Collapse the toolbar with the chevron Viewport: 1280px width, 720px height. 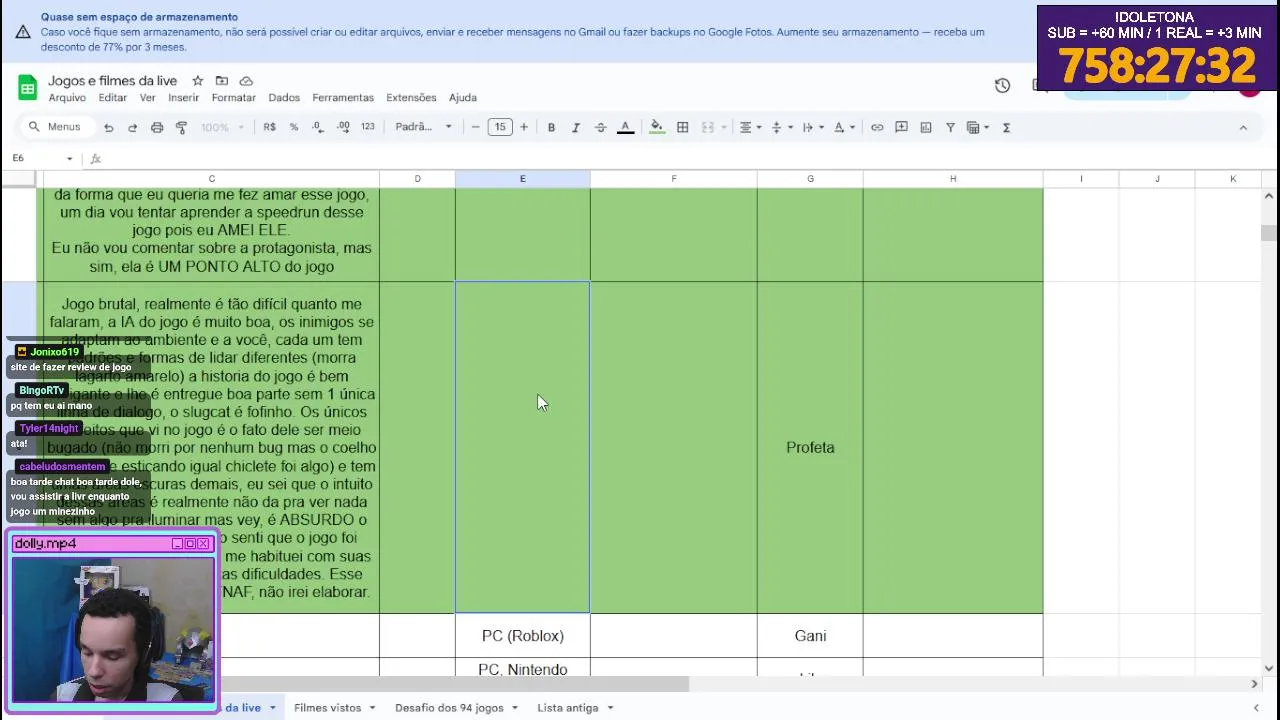point(1243,127)
